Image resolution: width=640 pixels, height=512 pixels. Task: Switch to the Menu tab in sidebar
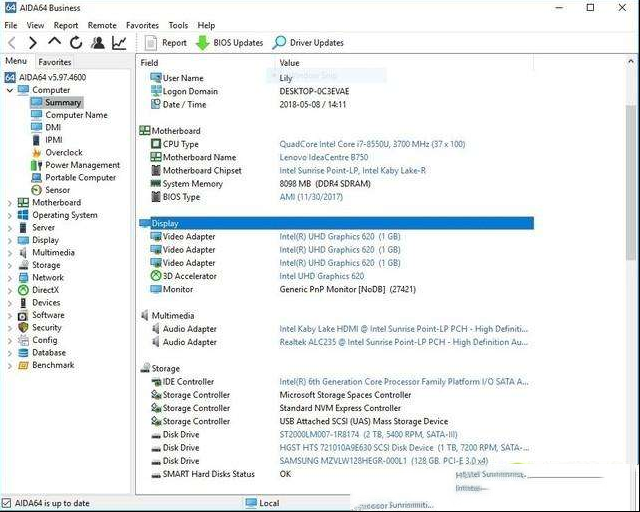(16, 61)
